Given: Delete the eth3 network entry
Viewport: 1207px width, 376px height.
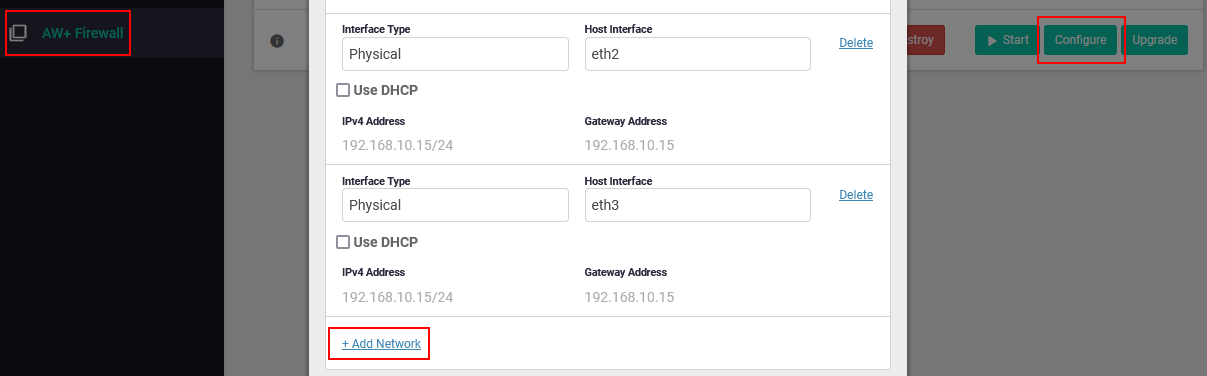Looking at the screenshot, I should tap(856, 195).
